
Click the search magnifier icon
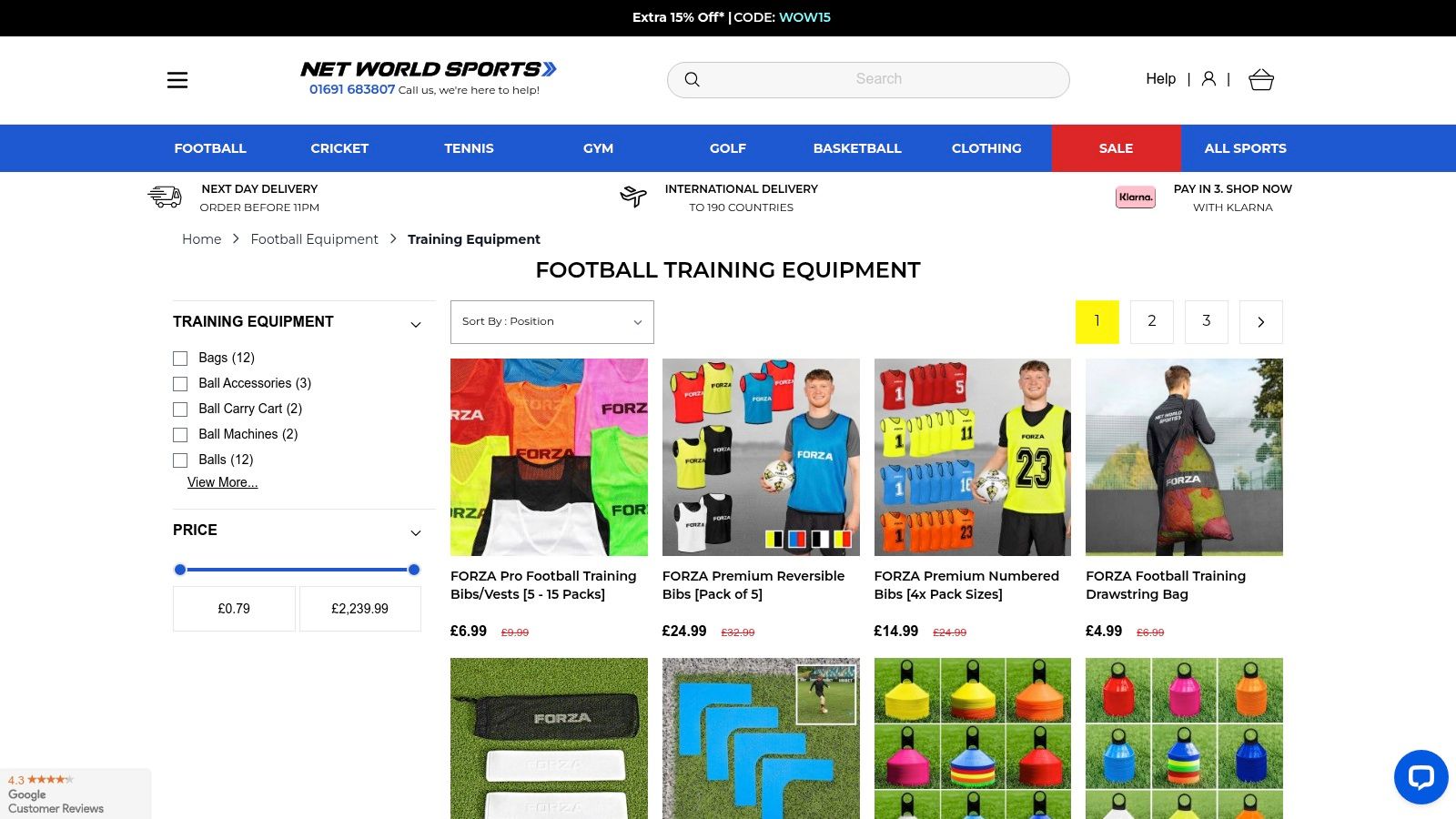click(x=692, y=80)
